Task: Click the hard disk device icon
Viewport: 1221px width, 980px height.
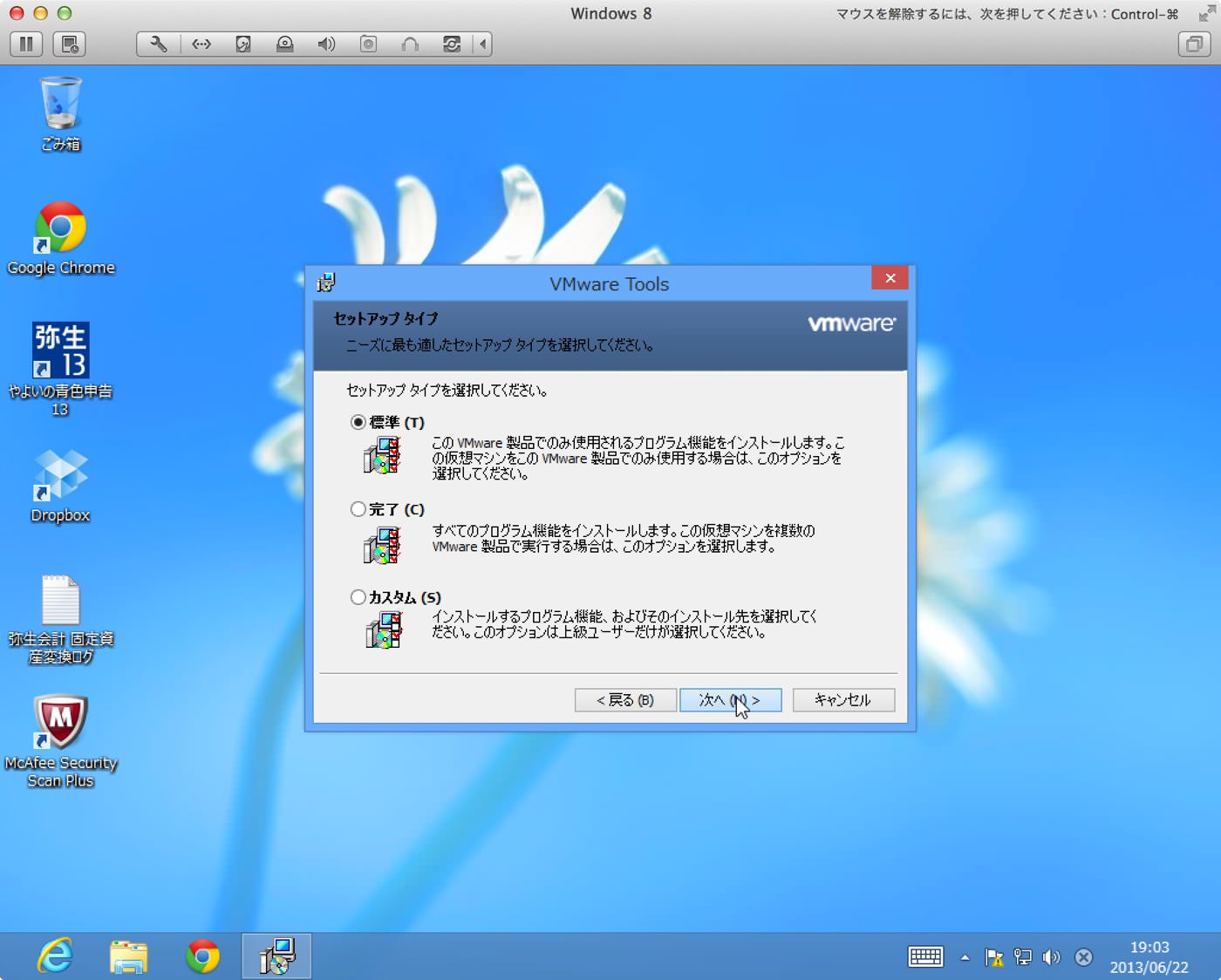Action: point(243,44)
